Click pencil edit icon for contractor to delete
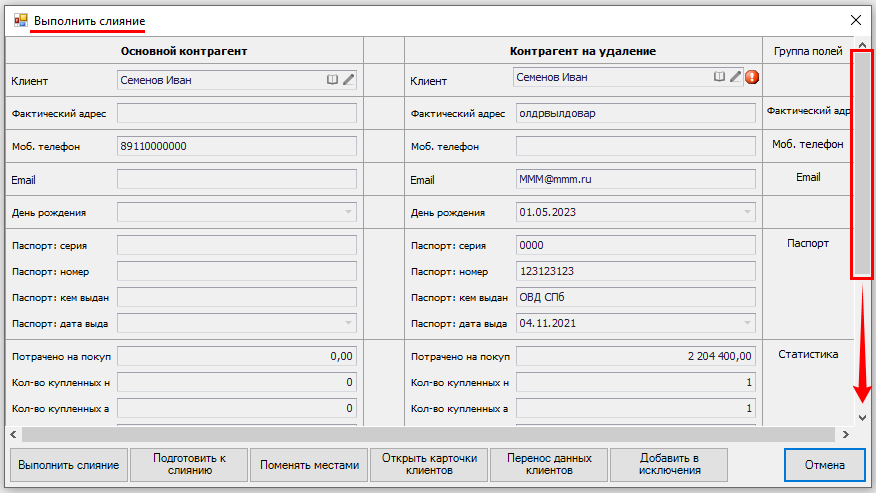This screenshot has height=493, width=876. (735, 76)
